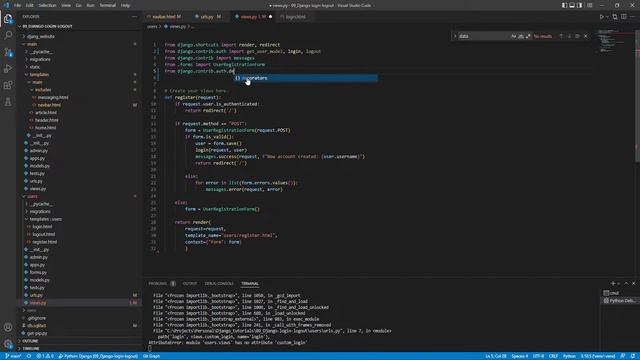
Task: Open the Accounts menu icon
Action: point(8,327)
